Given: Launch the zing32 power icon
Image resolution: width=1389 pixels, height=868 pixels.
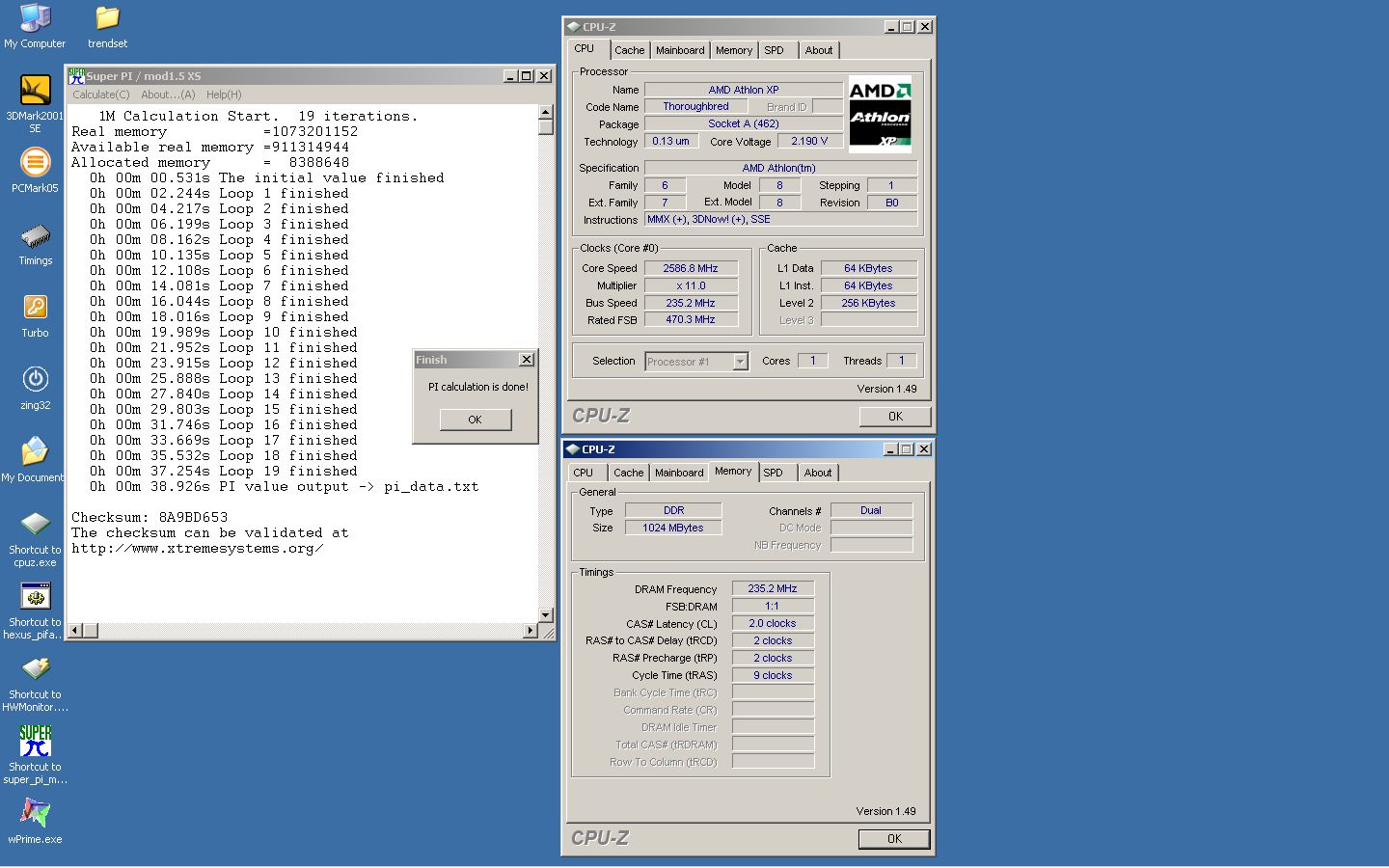Looking at the screenshot, I should coord(35,379).
